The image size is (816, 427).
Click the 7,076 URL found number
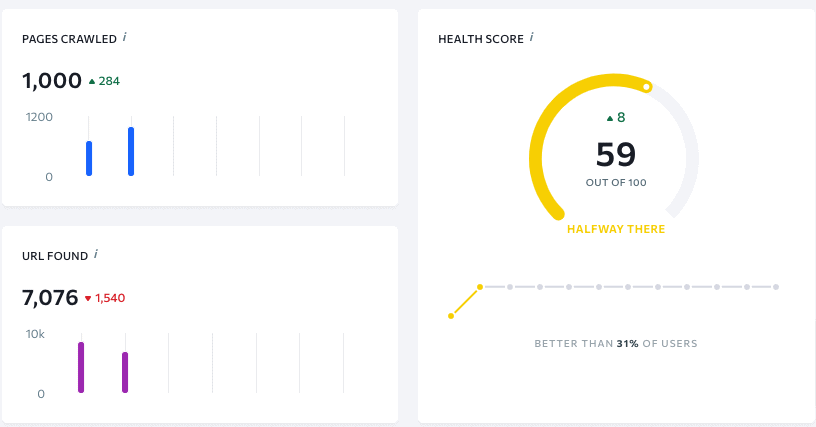point(50,297)
